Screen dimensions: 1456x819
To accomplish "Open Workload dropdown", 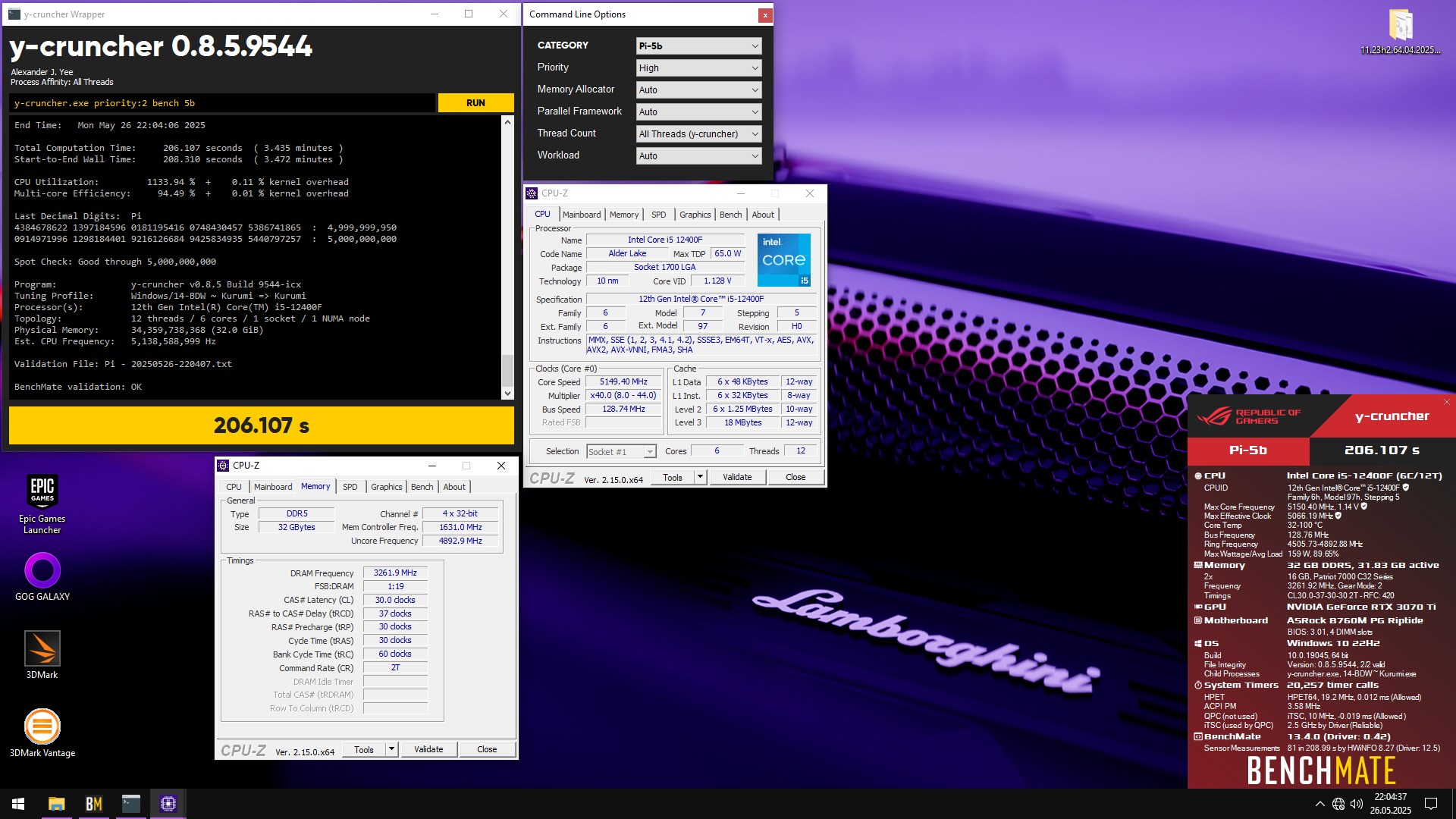I will coord(698,155).
